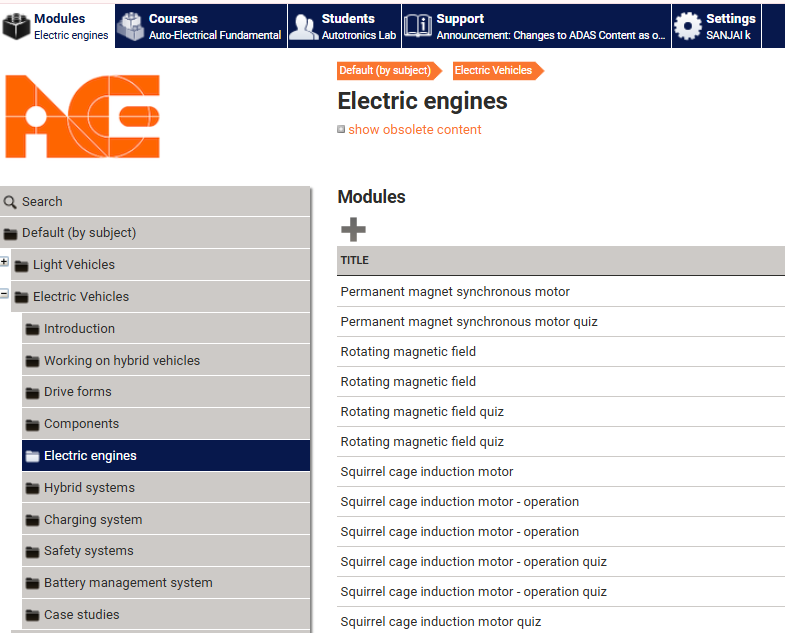The image size is (785, 633).
Task: Click folder icon beside Case studies
Action: click(x=33, y=615)
